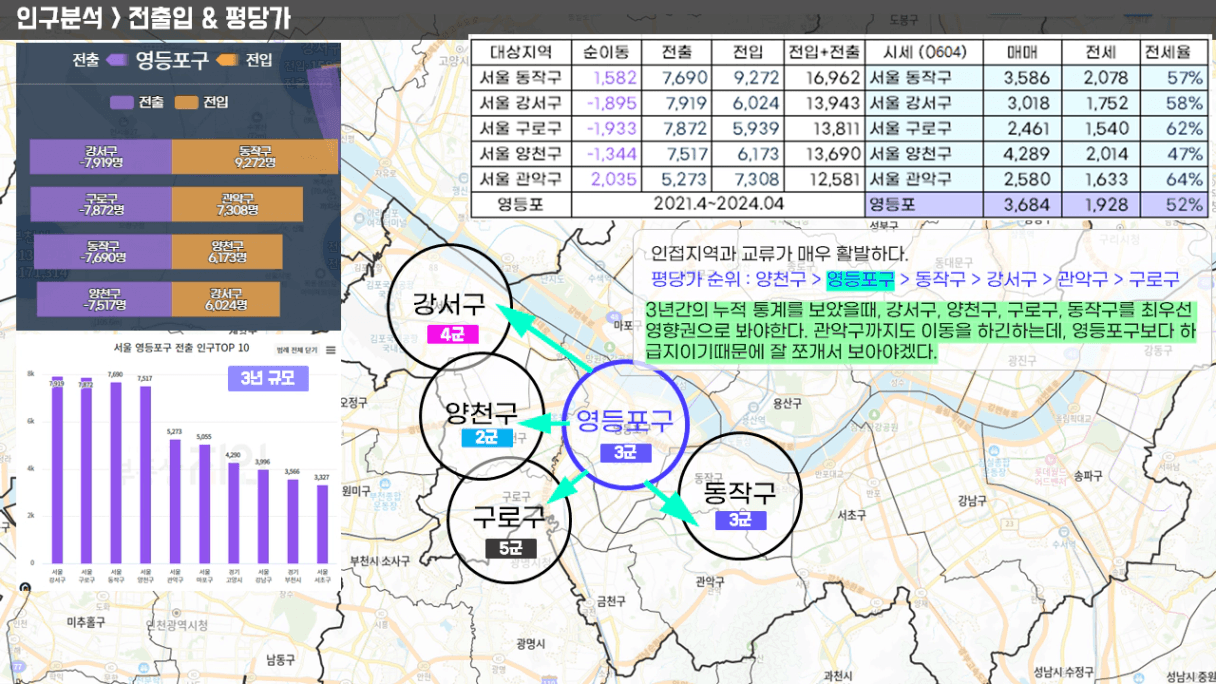This screenshot has width=1216, height=684.
Task: Click the 3년 규모 badge on the chart
Action: [268, 380]
